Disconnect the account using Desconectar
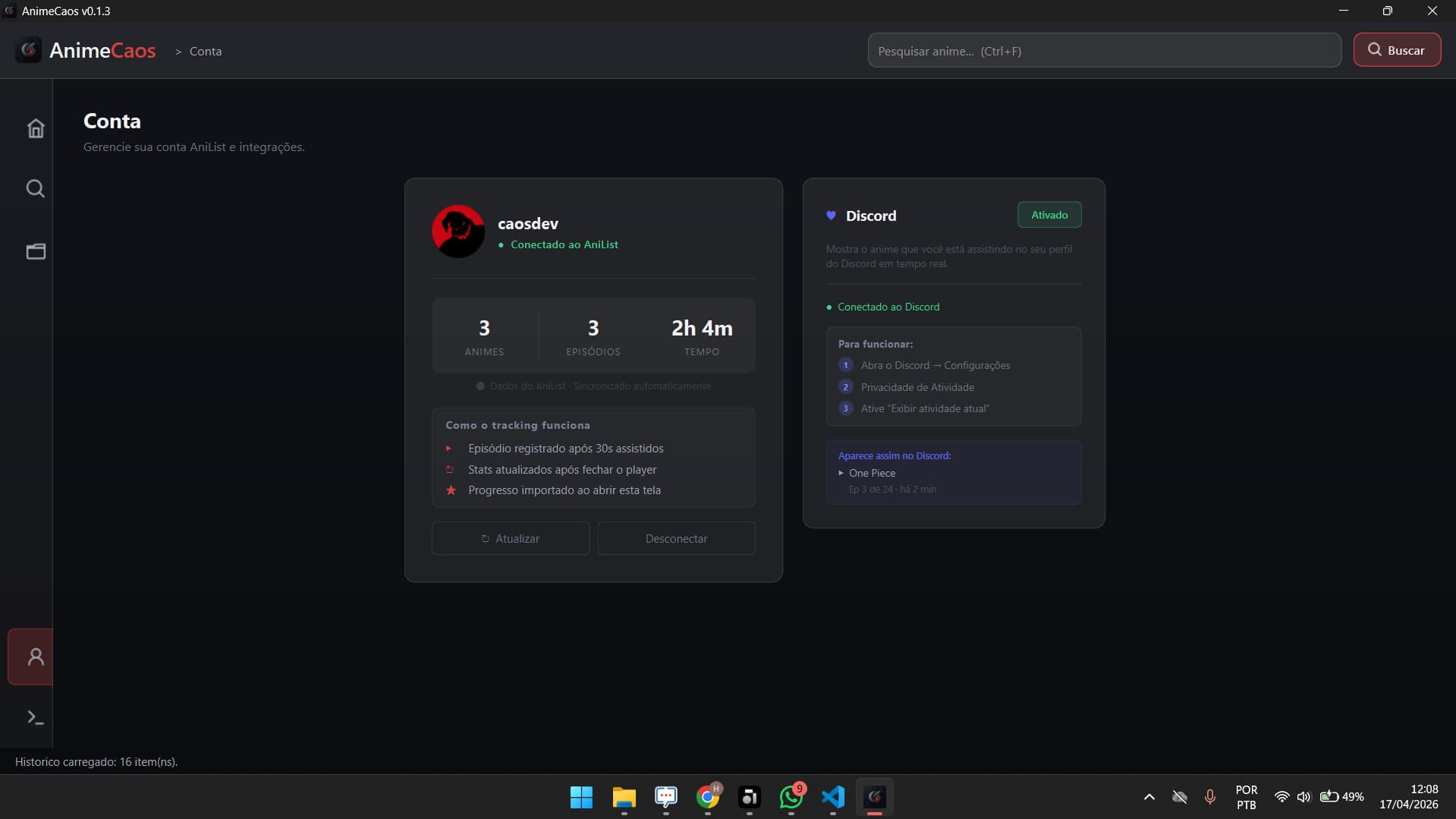This screenshot has width=1456, height=819. pyautogui.click(x=675, y=537)
